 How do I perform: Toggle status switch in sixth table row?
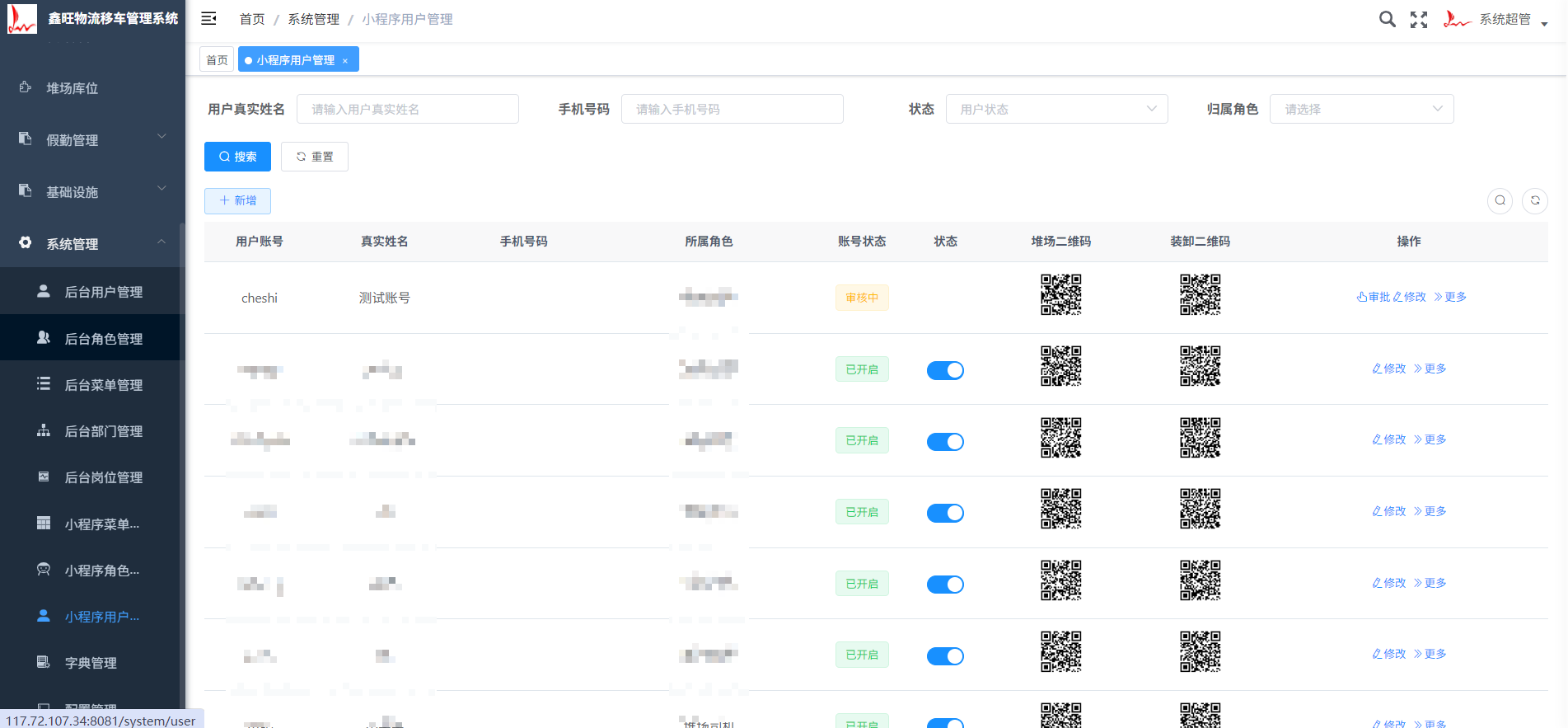[x=945, y=656]
